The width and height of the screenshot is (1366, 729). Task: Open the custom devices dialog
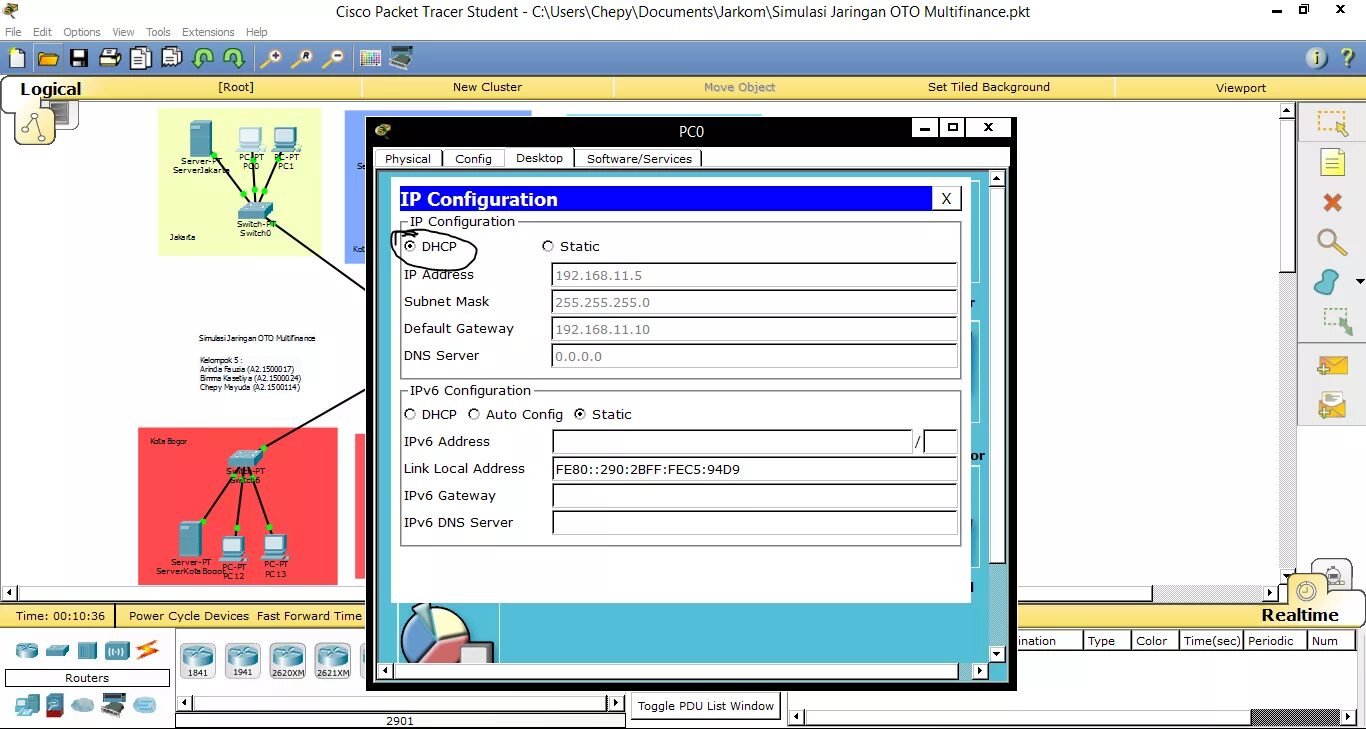tap(401, 58)
